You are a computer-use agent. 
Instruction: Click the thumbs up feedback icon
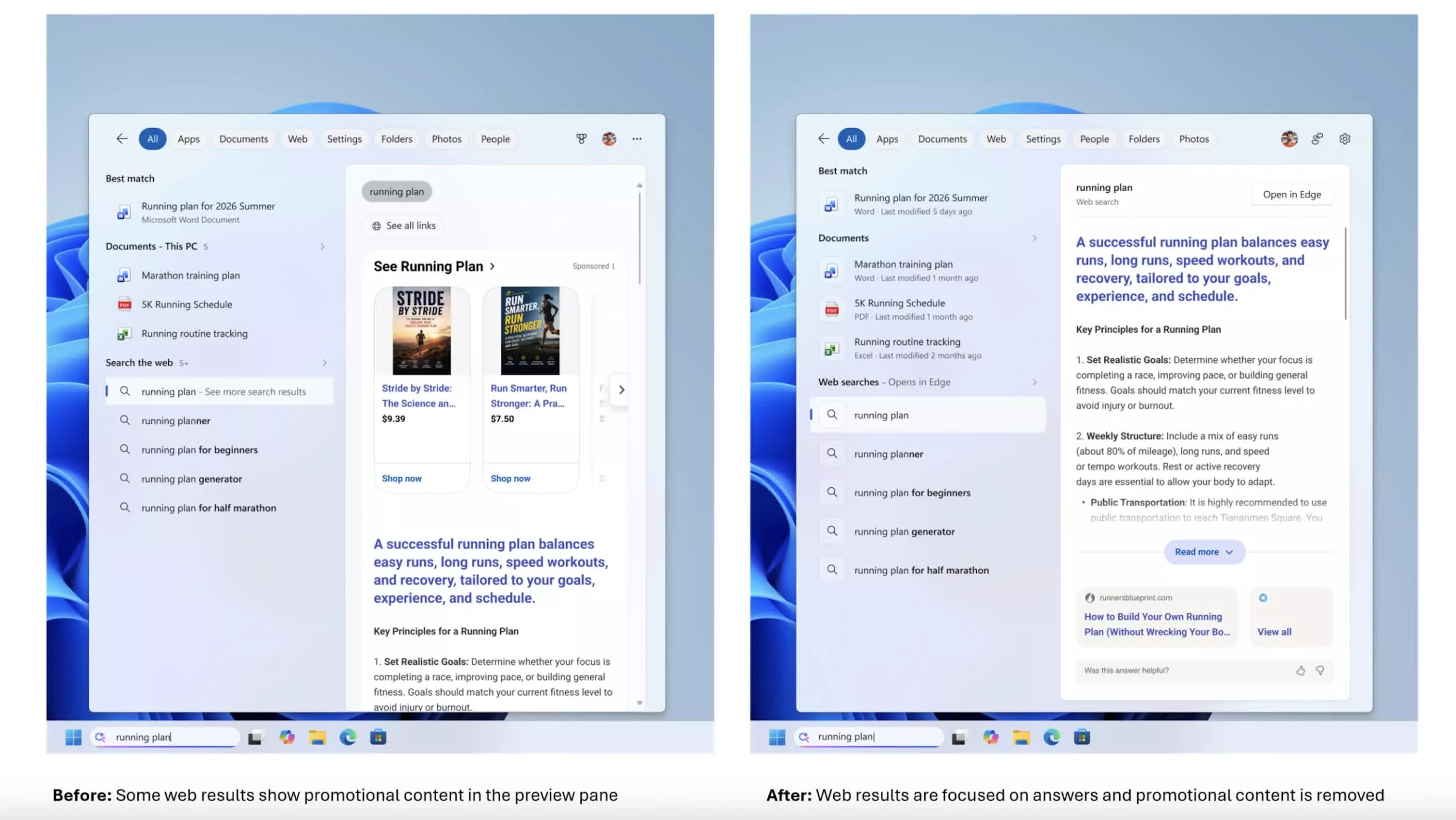tap(1301, 670)
